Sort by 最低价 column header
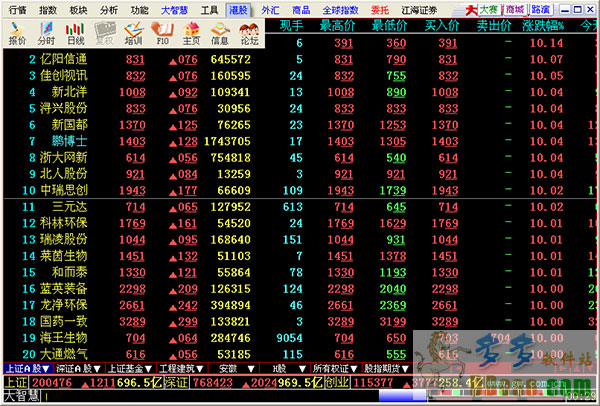 pyautogui.click(x=390, y=26)
